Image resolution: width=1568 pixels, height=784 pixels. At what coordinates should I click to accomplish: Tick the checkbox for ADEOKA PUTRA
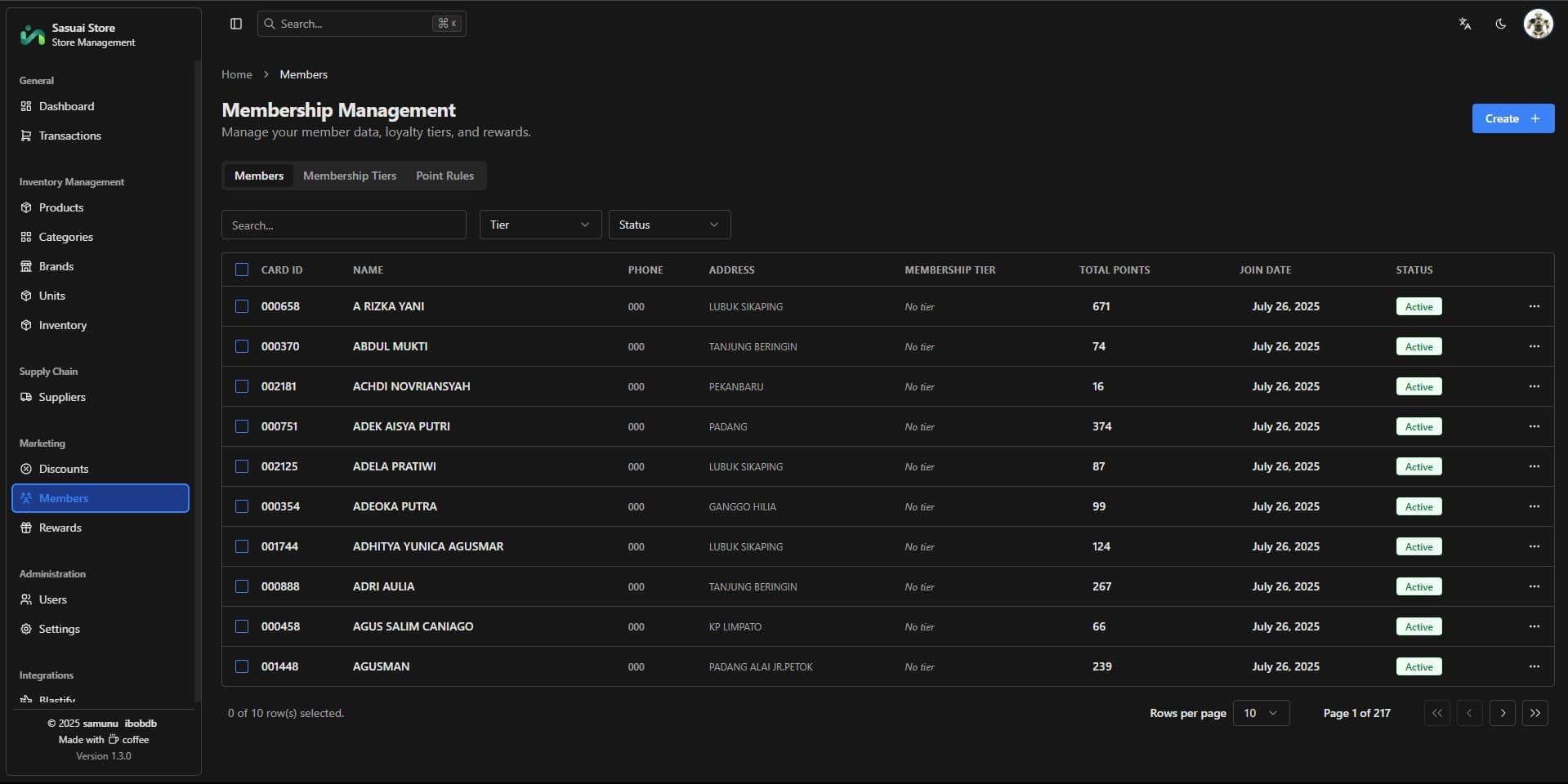242,506
